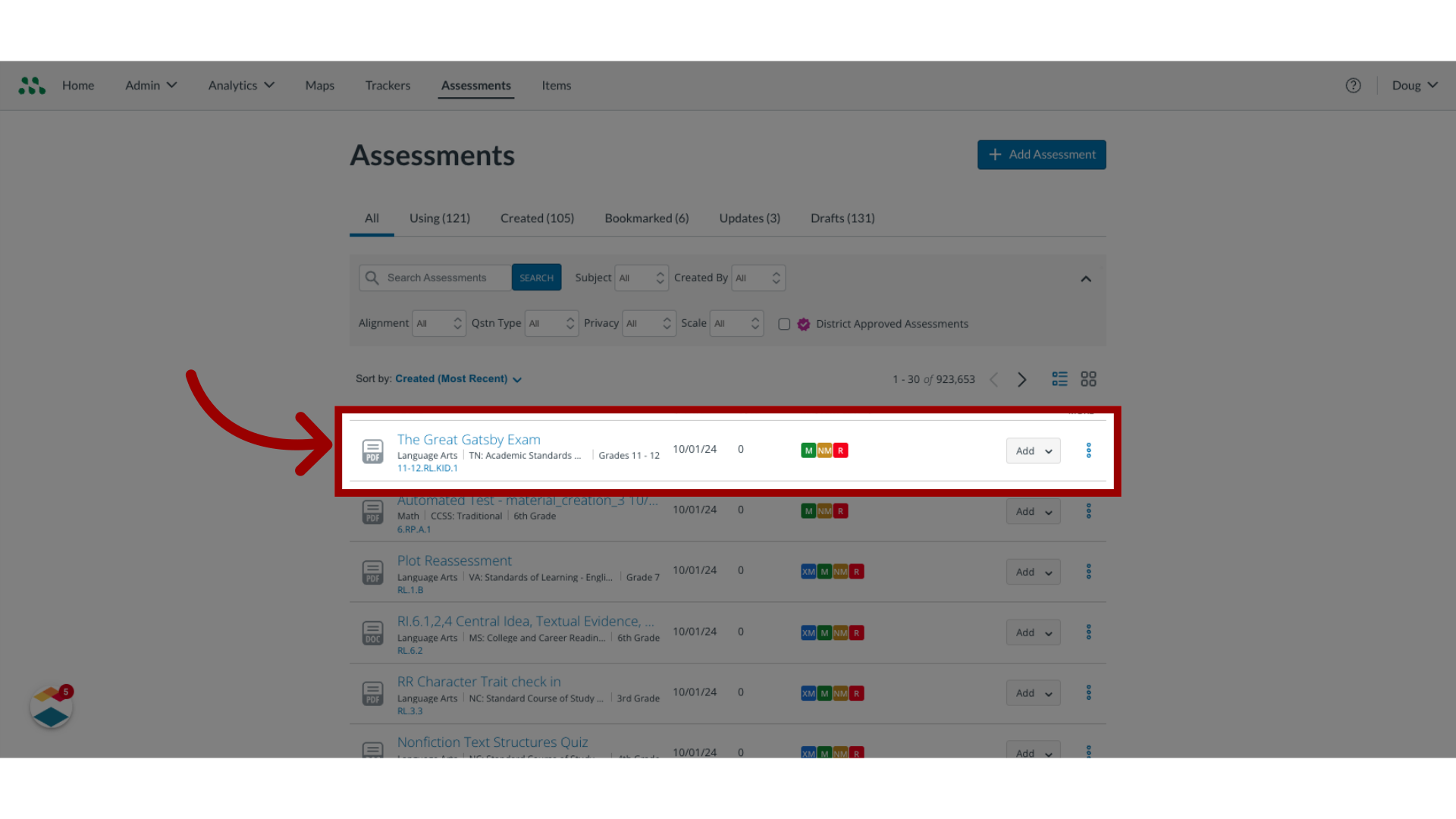Click the three-dot options menu icon
Image resolution: width=1456 pixels, height=819 pixels.
pos(1088,450)
